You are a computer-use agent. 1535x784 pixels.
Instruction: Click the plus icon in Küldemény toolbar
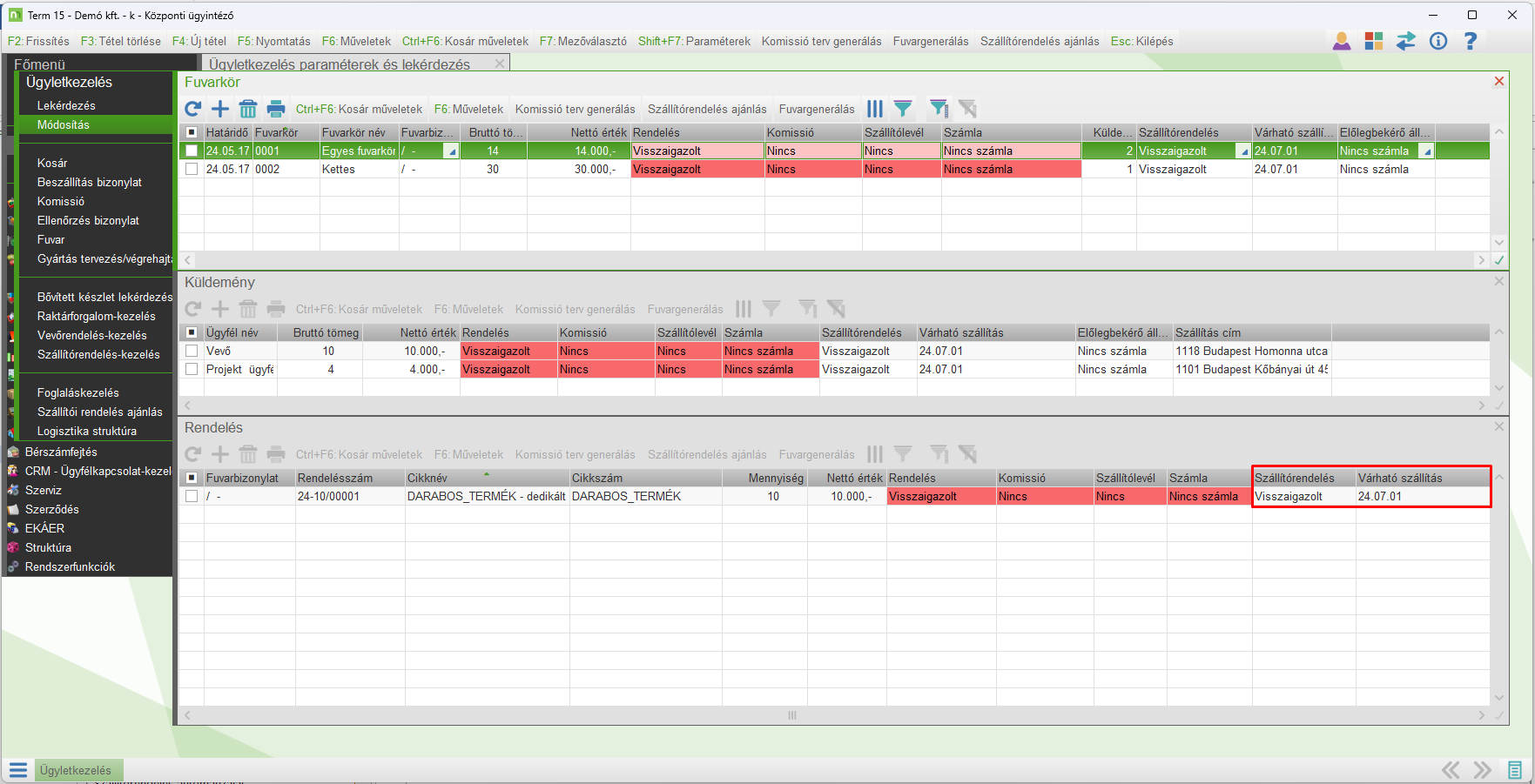point(220,309)
